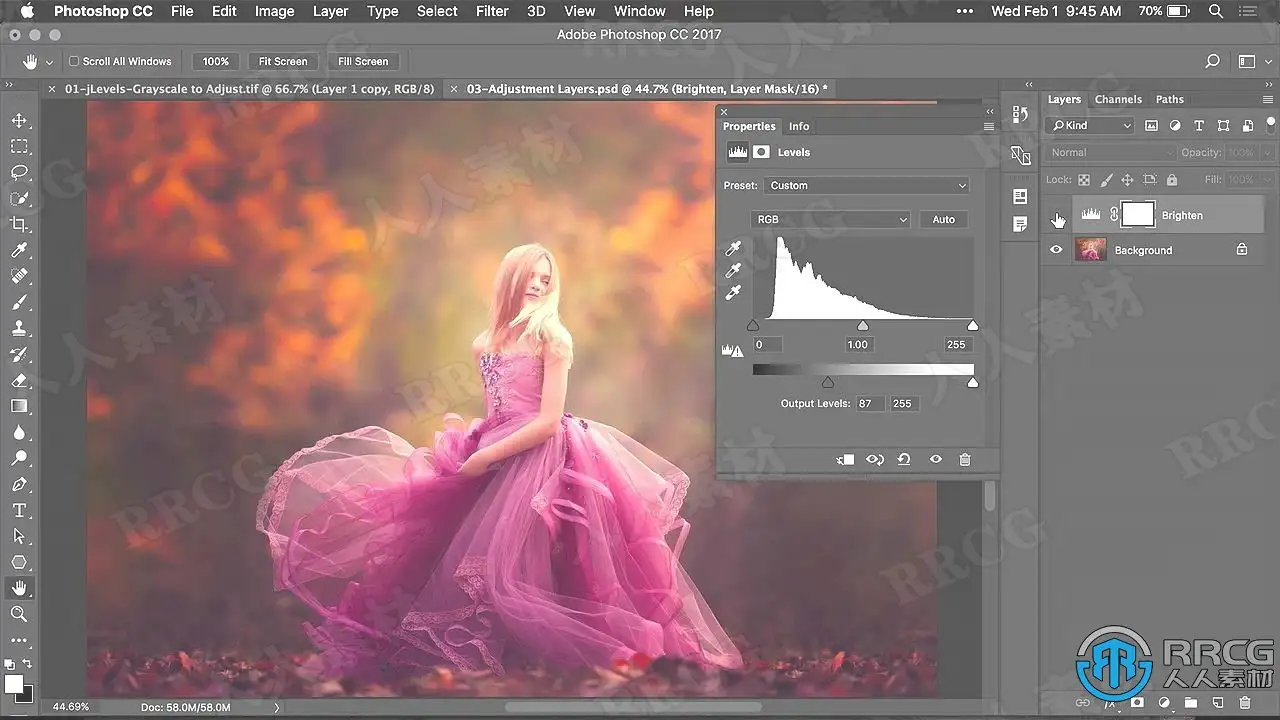The image size is (1280, 720).
Task: Select the Lasso tool
Action: (x=19, y=173)
